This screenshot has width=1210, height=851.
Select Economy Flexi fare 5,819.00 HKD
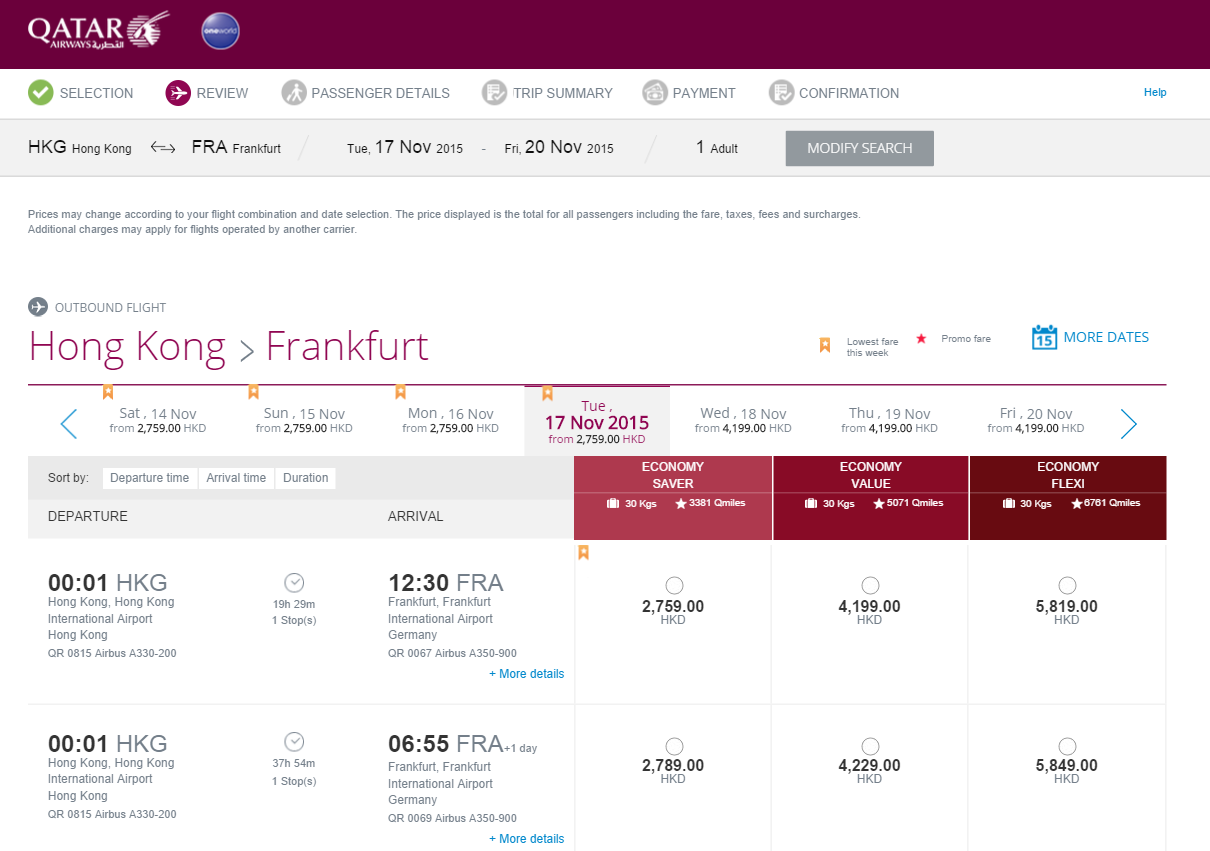point(1067,585)
